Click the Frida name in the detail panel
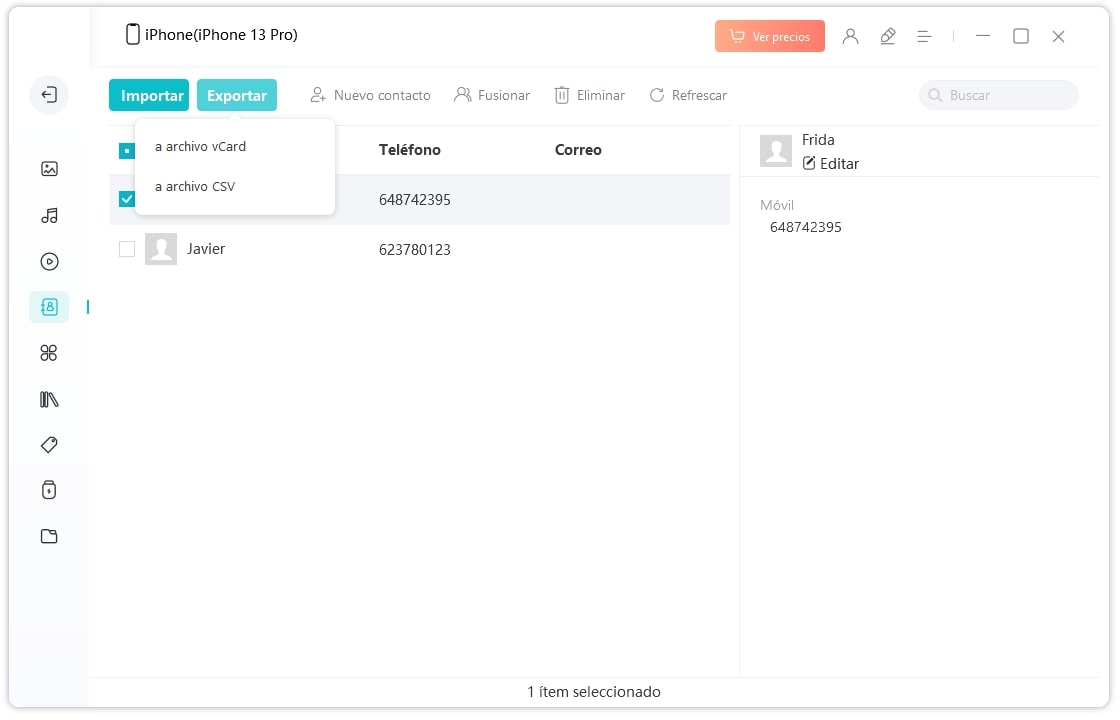The width and height of the screenshot is (1120, 720). coord(819,140)
